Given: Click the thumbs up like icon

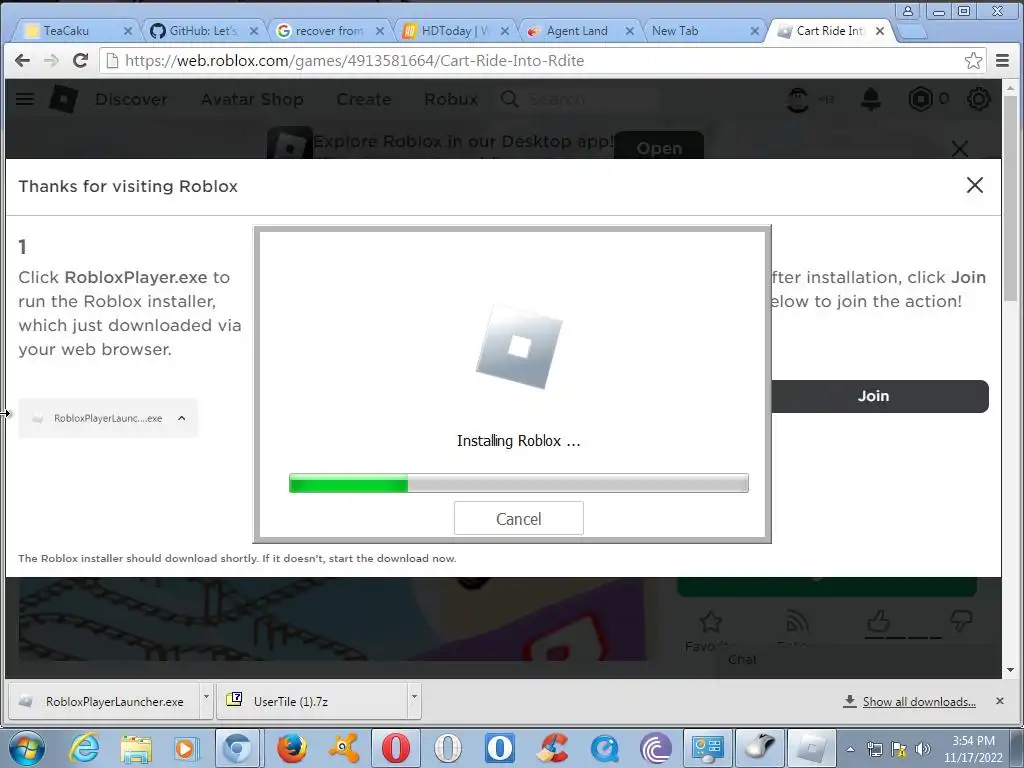Looking at the screenshot, I should 879,620.
